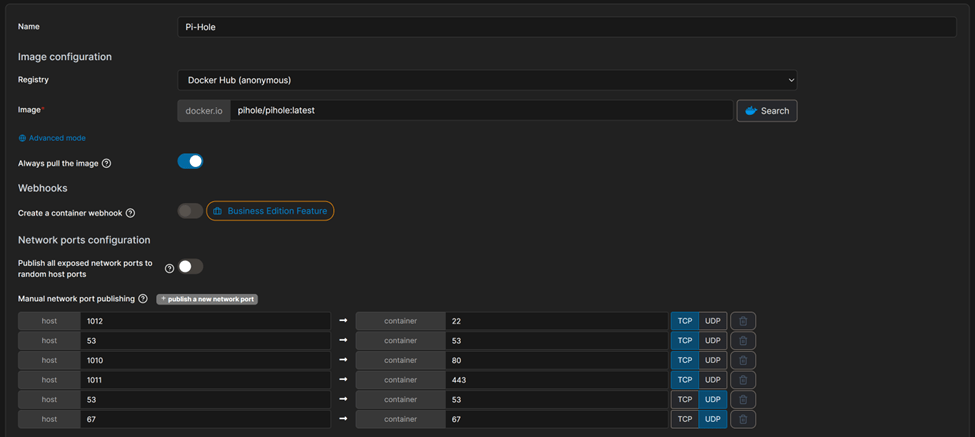
Task: Search Docker Hub for the image
Action: pos(766,111)
